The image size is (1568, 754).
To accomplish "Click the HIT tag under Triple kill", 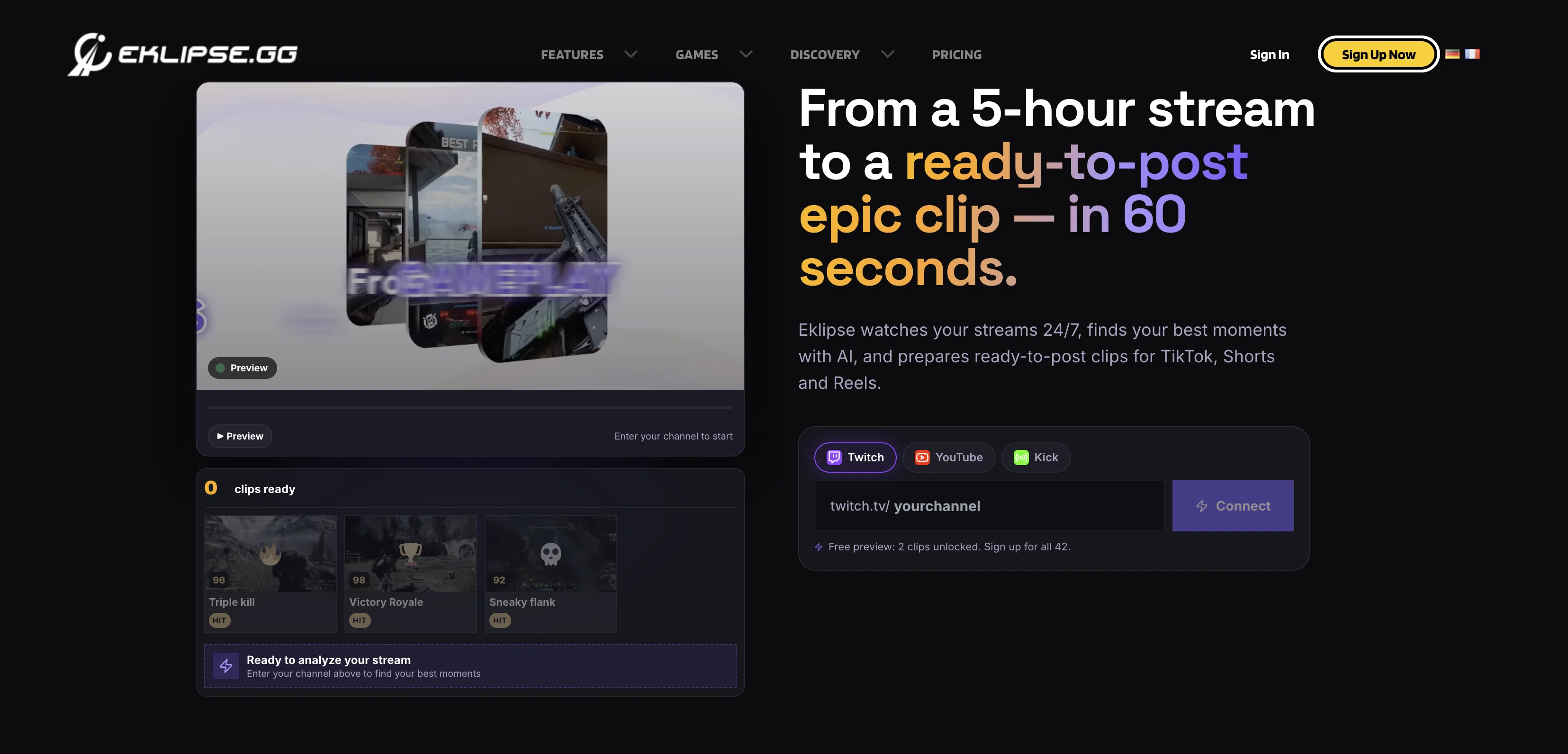I will tap(220, 620).
